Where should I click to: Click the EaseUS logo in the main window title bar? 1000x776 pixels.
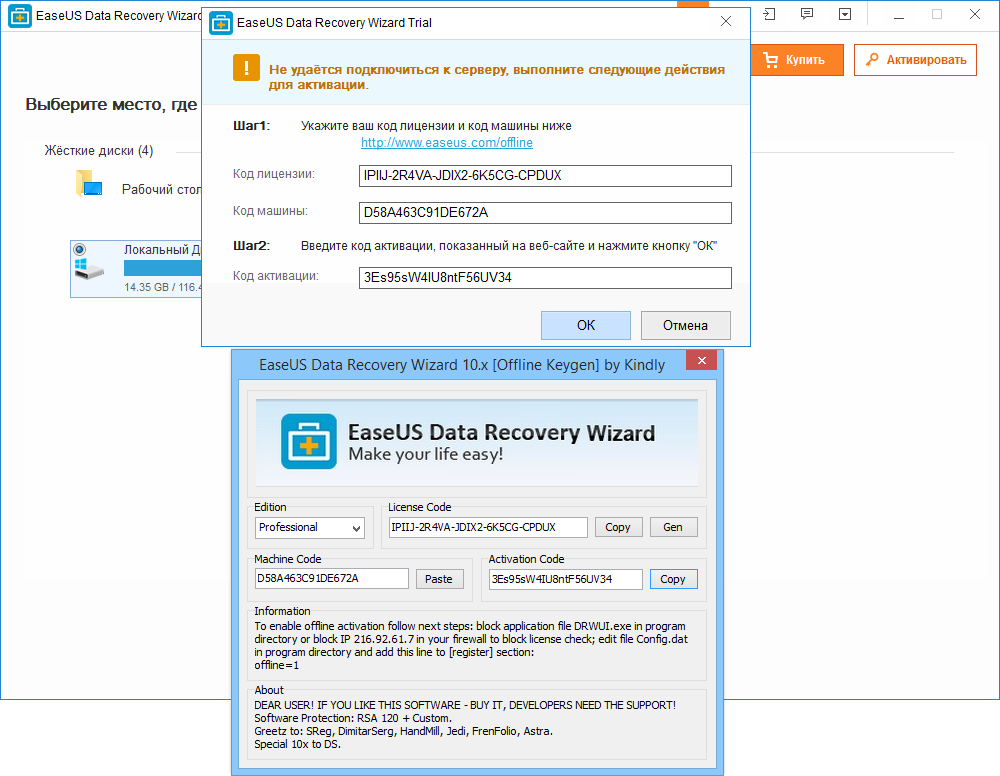pyautogui.click(x=20, y=16)
